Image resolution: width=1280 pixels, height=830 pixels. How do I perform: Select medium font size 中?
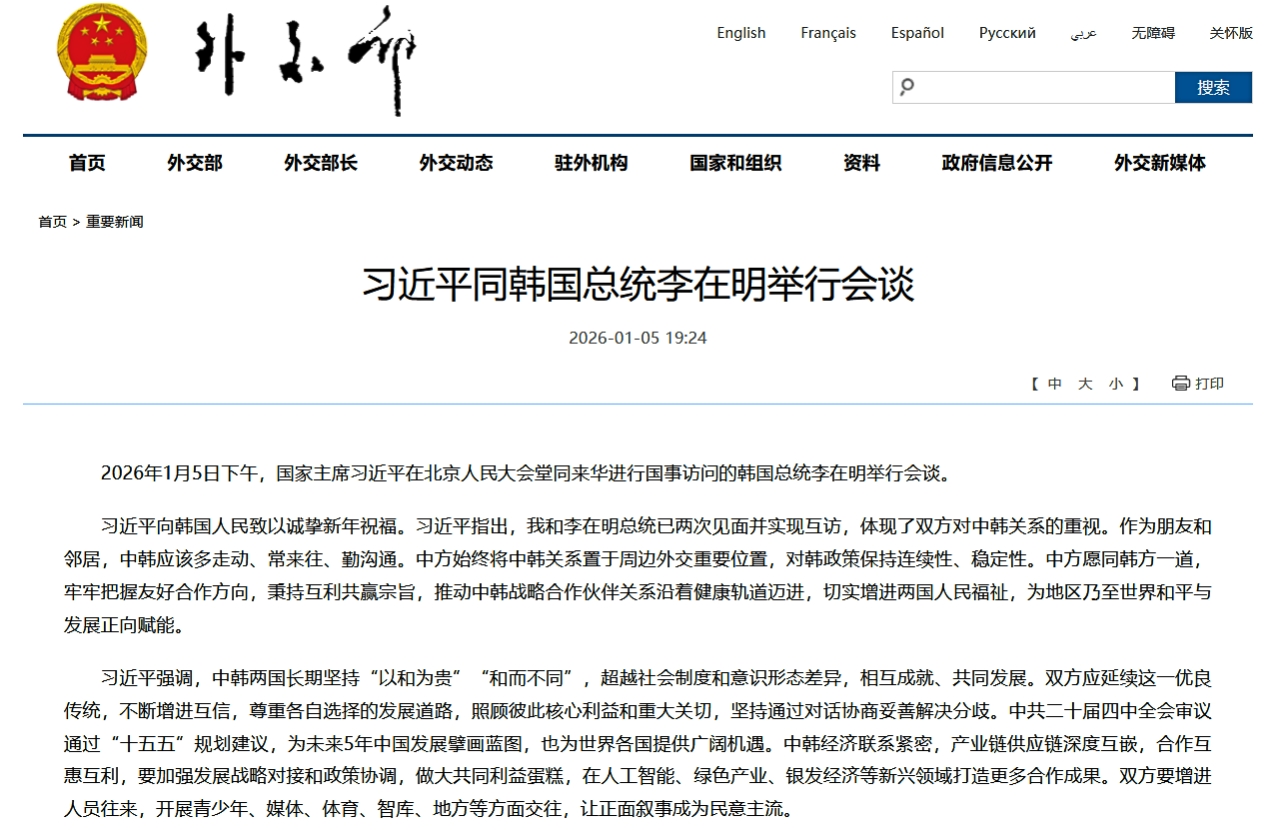[1055, 384]
